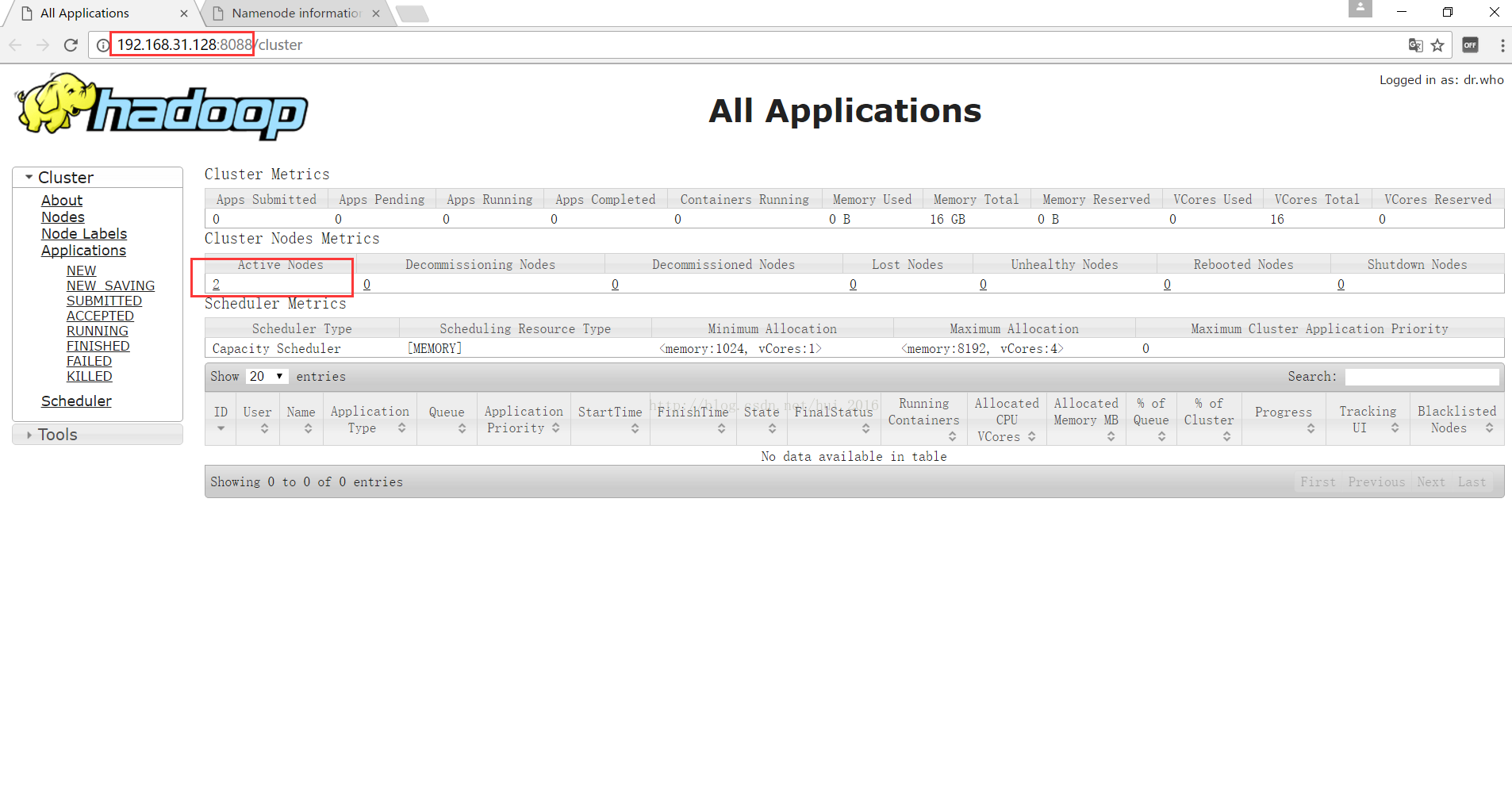Open the Scheduler link in sidebar
Viewport: 1512px width, 794px height.
tap(76, 401)
